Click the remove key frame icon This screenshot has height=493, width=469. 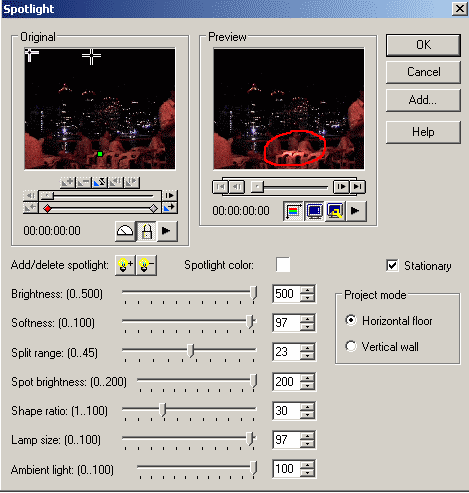pos(83,182)
